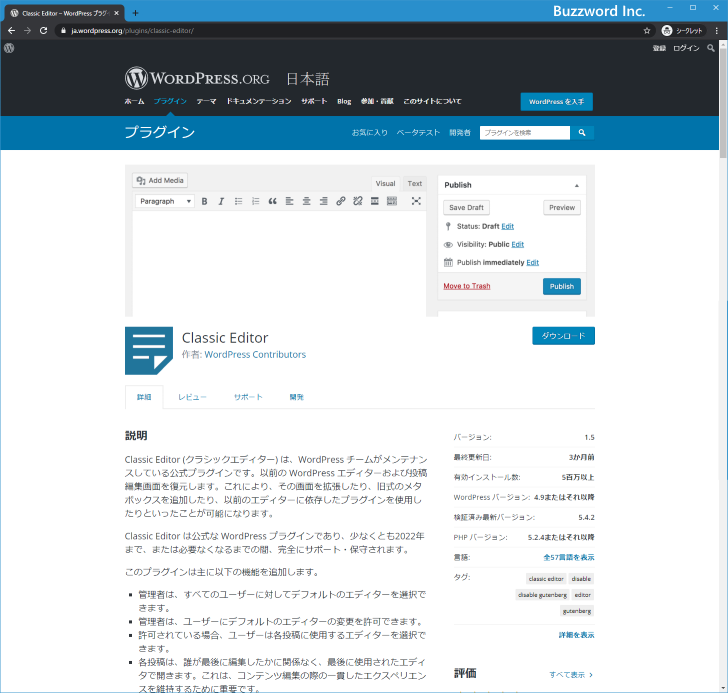Insert Read More tag icon
Viewport: 728px width, 693px height.
point(375,201)
